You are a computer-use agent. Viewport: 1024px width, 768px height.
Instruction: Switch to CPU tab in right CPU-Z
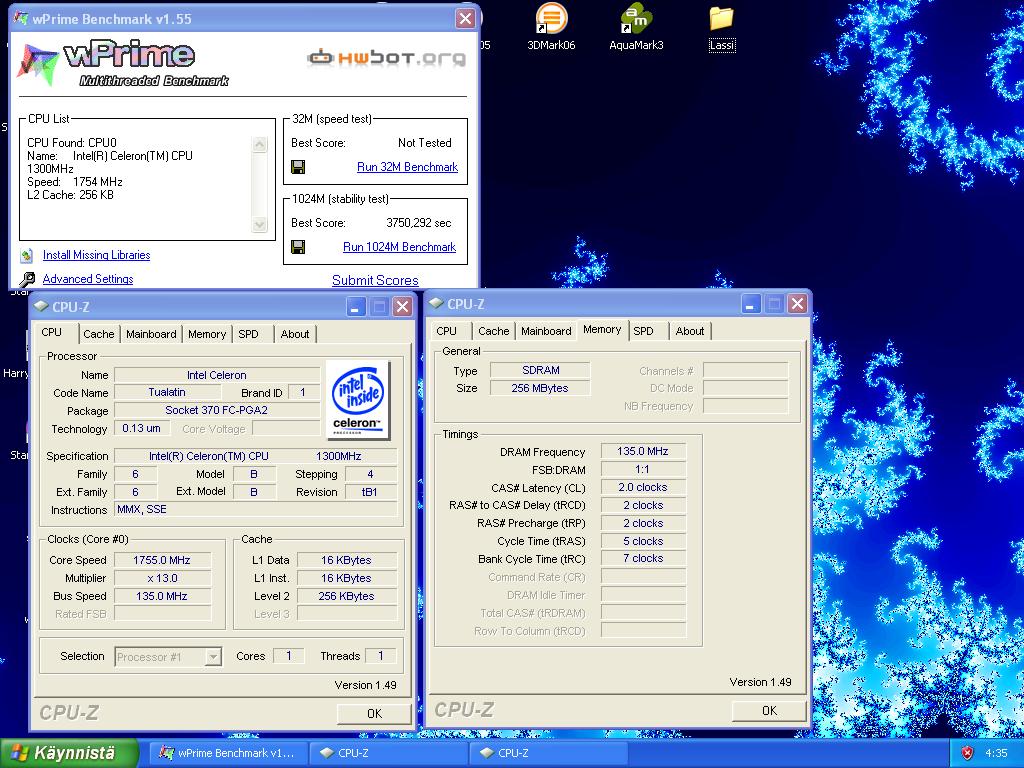tap(447, 331)
